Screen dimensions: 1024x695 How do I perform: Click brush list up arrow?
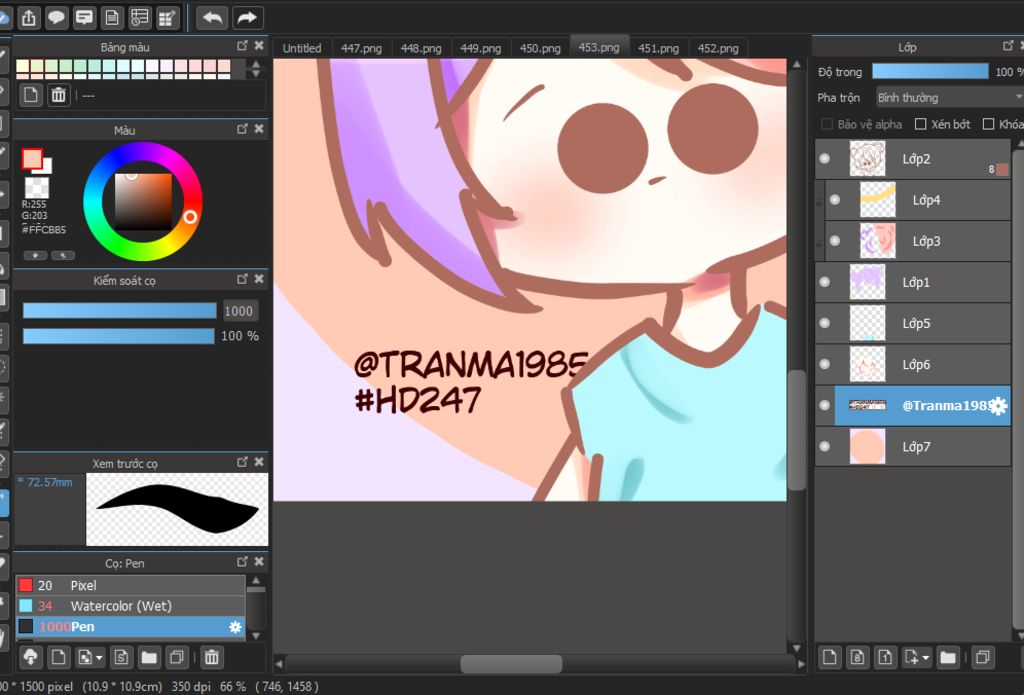point(256,580)
